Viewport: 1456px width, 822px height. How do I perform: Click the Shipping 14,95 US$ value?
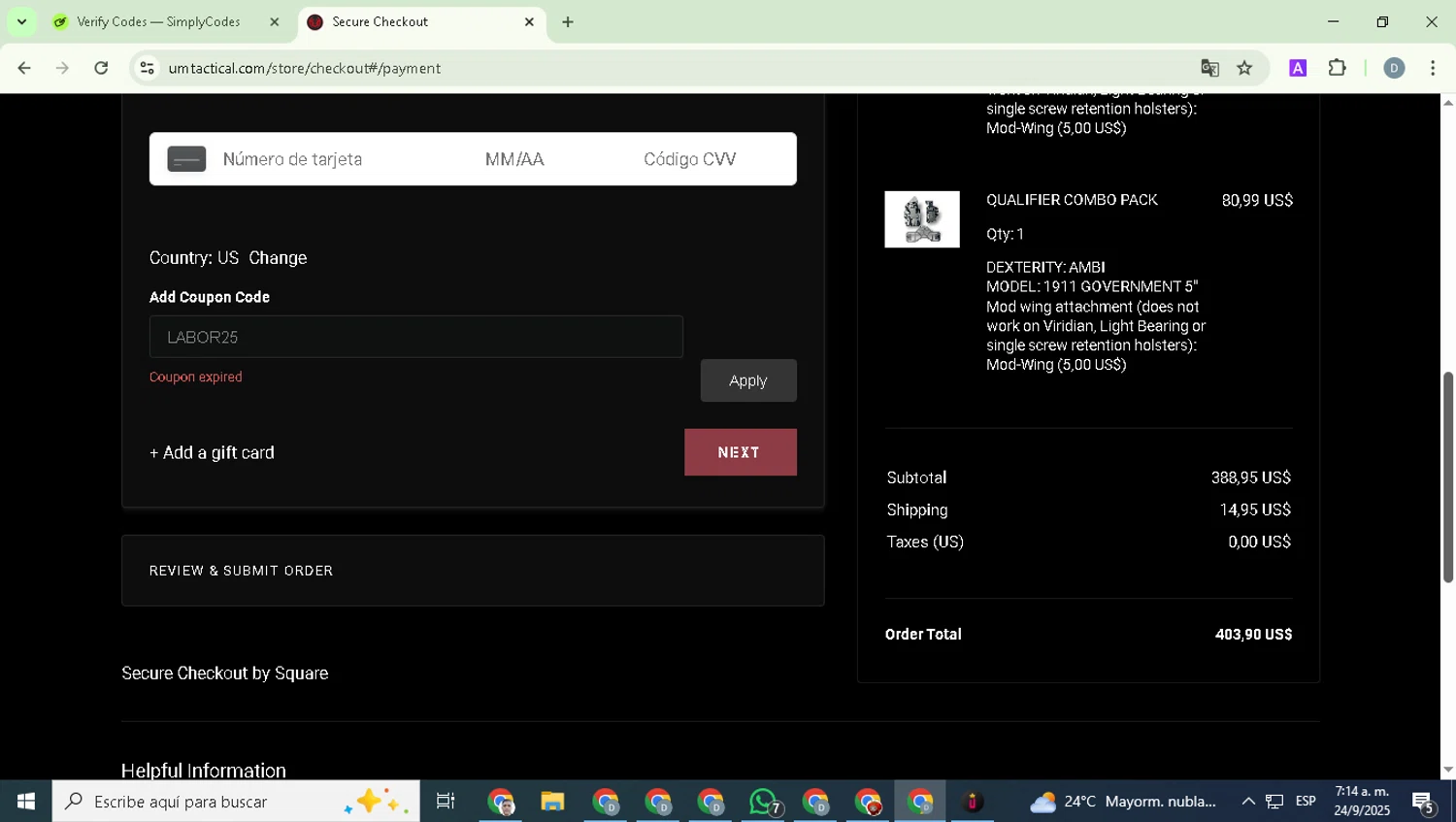(1255, 510)
